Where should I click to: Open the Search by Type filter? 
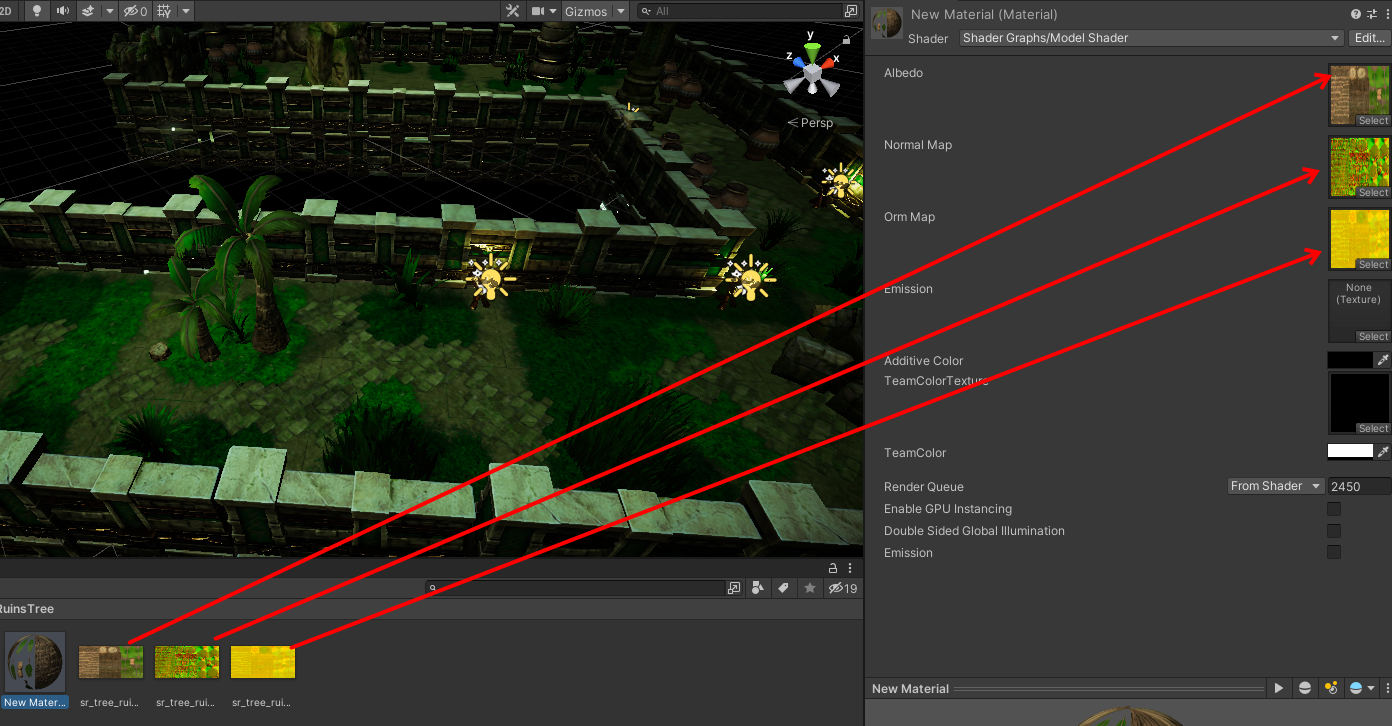tap(758, 588)
